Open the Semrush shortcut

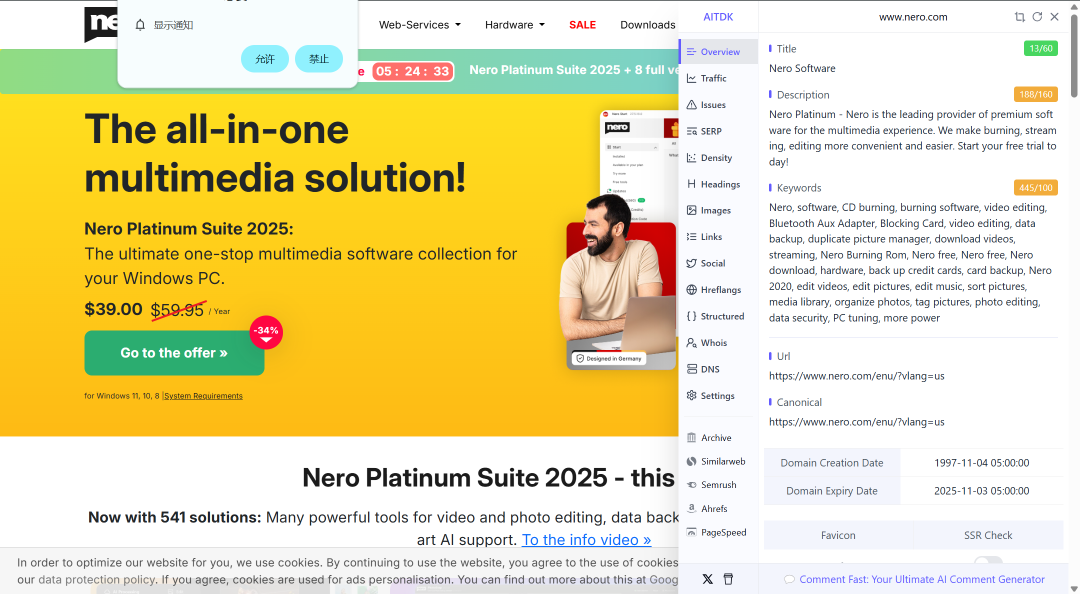pos(718,484)
